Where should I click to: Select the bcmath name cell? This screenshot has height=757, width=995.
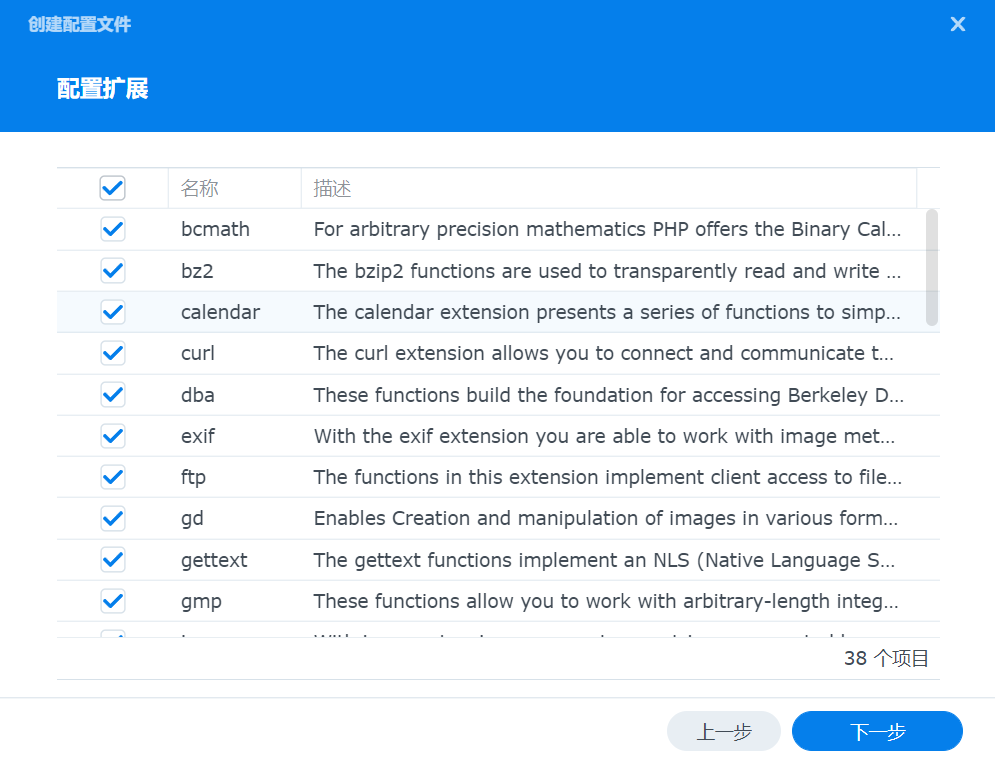click(x=215, y=229)
